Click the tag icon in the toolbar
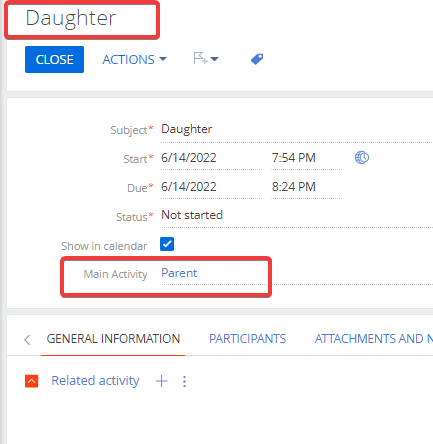Viewport: 433px width, 444px height. (x=257, y=60)
